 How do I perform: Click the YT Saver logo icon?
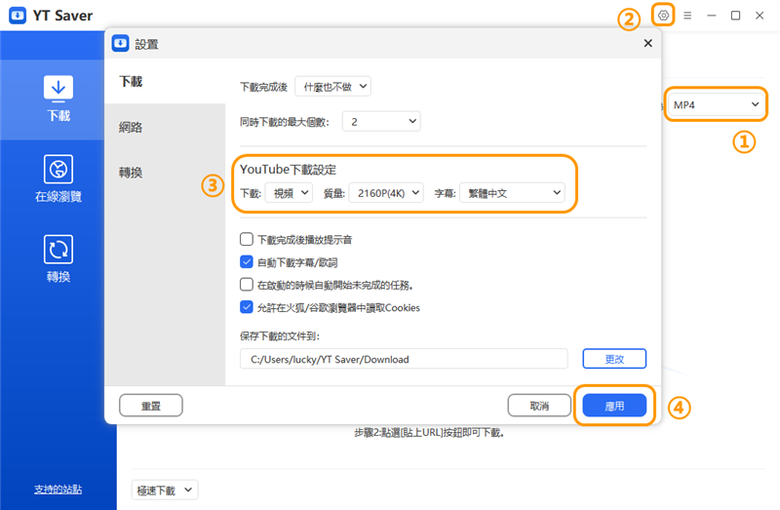[17, 15]
